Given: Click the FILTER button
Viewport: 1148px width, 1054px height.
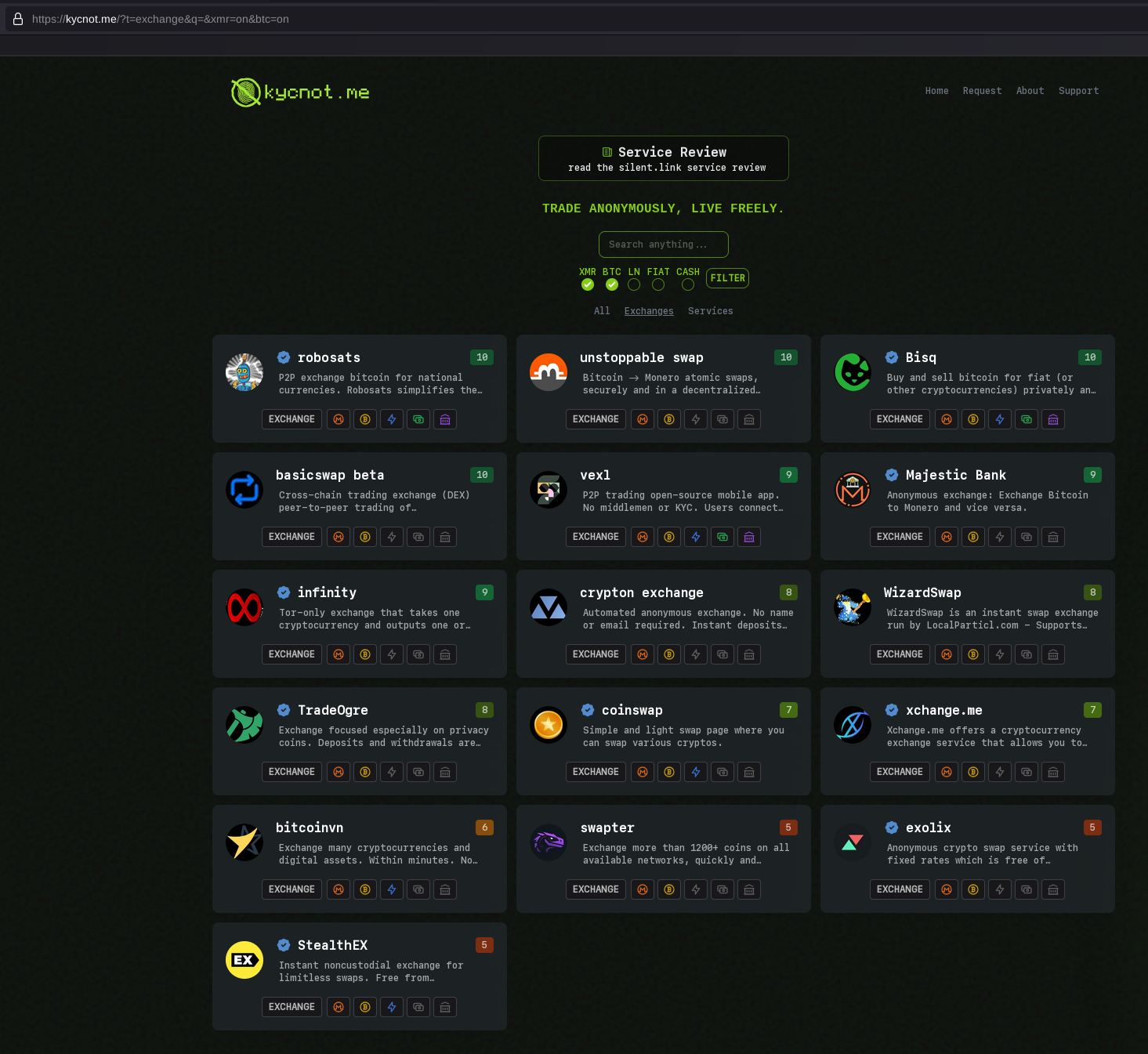Looking at the screenshot, I should pyautogui.click(x=728, y=278).
